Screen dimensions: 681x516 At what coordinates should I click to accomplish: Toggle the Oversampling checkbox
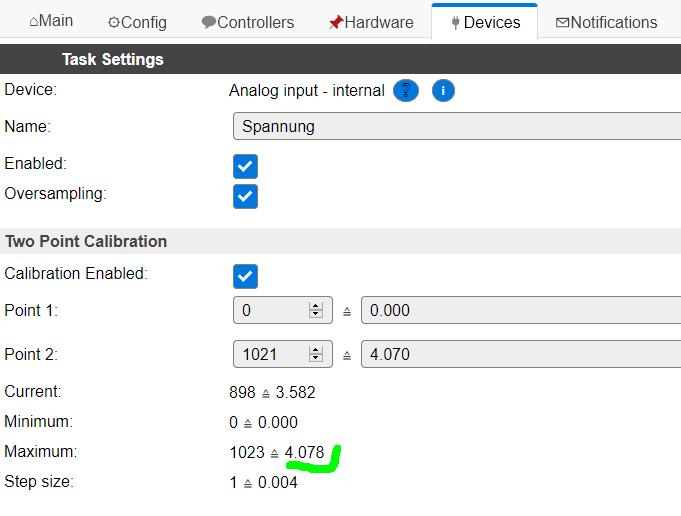click(x=245, y=196)
